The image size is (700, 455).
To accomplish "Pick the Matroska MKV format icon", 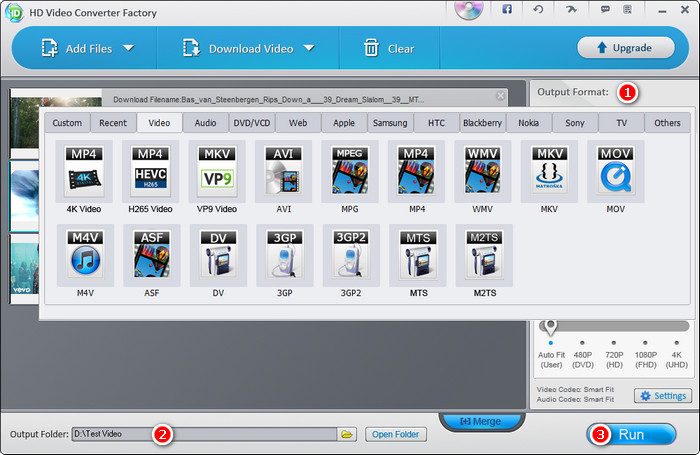I will tap(549, 172).
